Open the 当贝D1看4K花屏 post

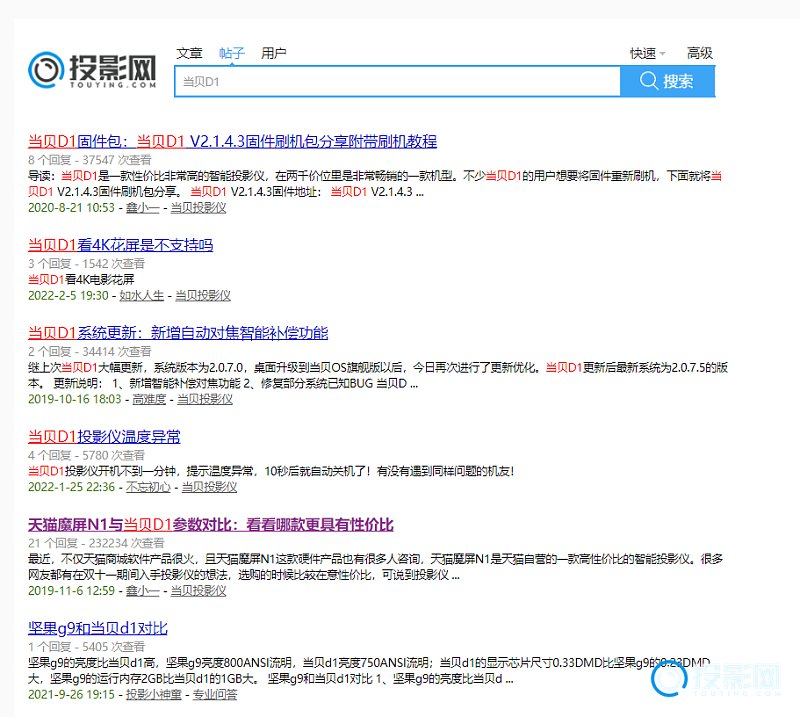click(120, 245)
